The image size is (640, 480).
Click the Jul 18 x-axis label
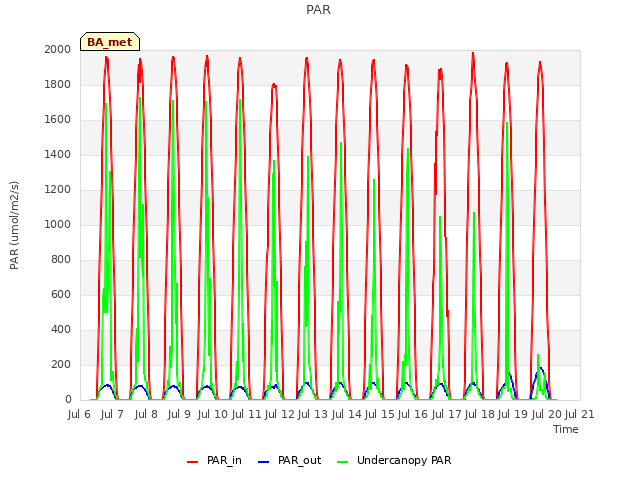click(480, 415)
